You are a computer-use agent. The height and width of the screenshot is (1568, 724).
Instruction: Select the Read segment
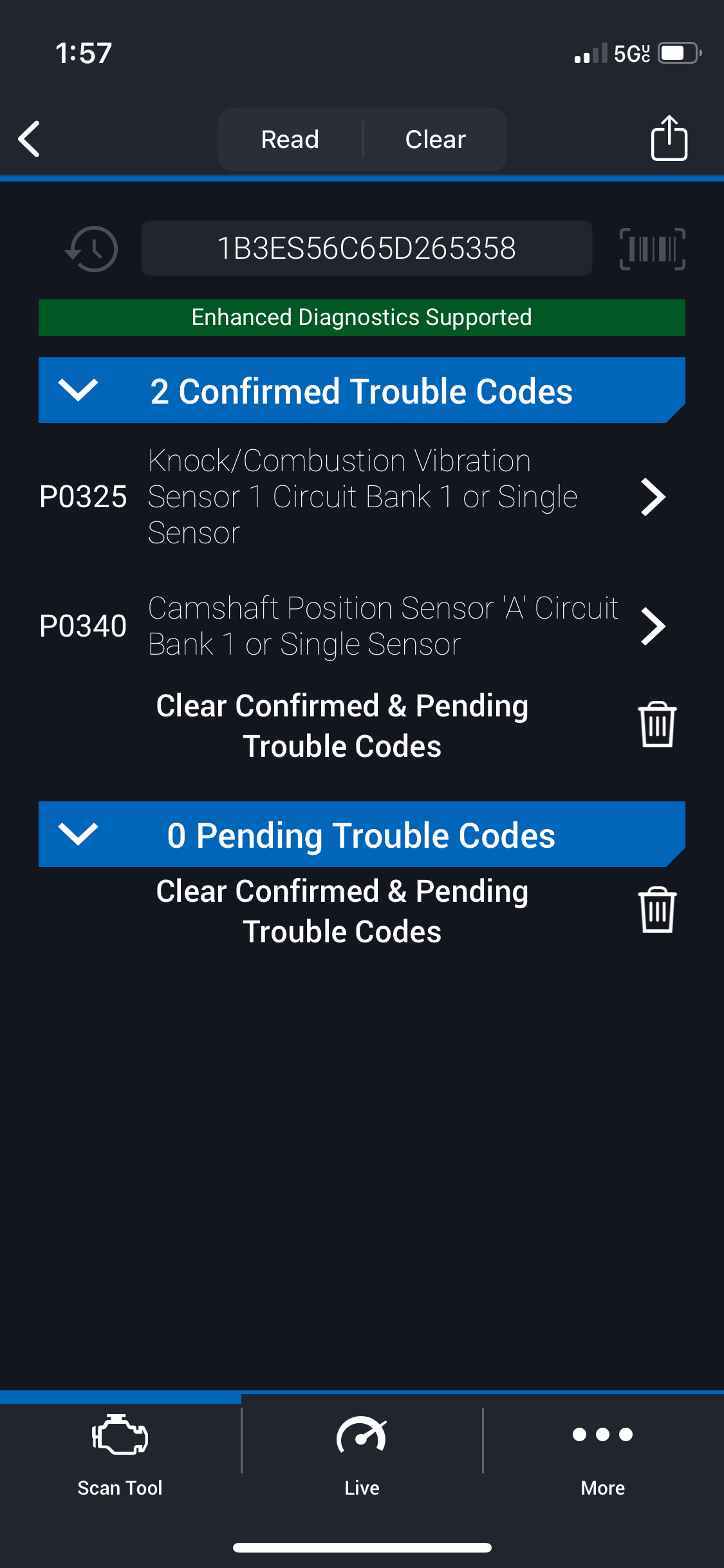click(290, 140)
